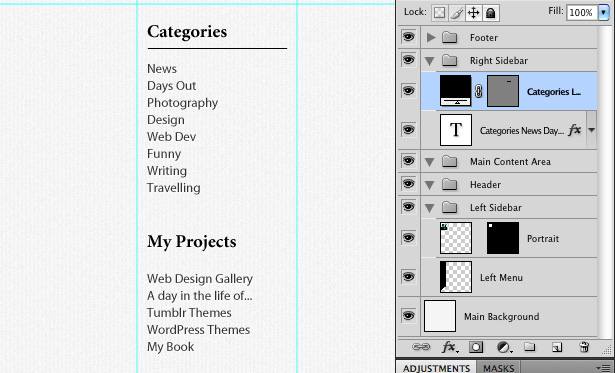Select the Portrait layer mask thumbnail
This screenshot has width=615, height=373.
[503, 238]
